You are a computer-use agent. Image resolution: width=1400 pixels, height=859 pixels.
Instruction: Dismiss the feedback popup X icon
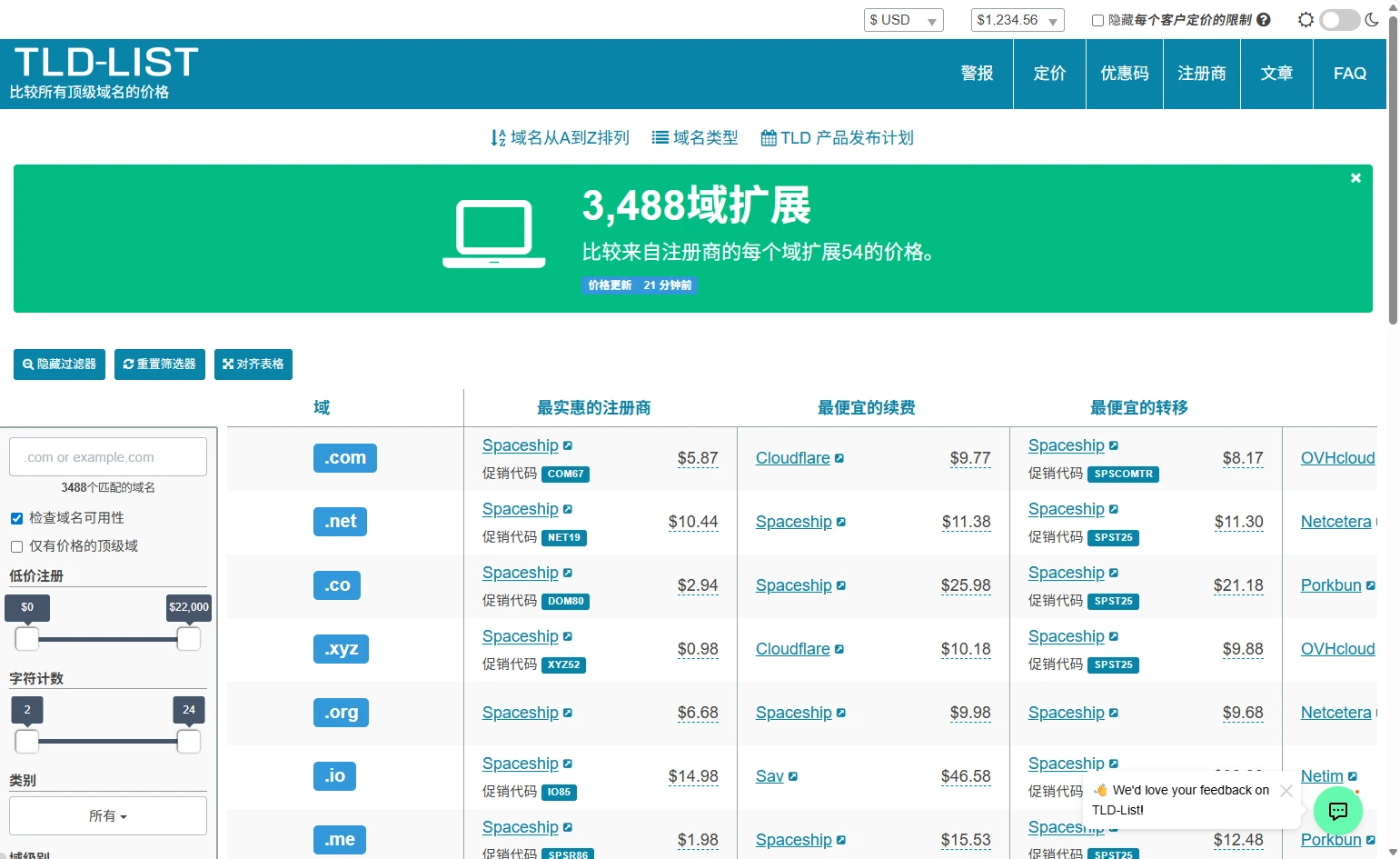point(1286,791)
